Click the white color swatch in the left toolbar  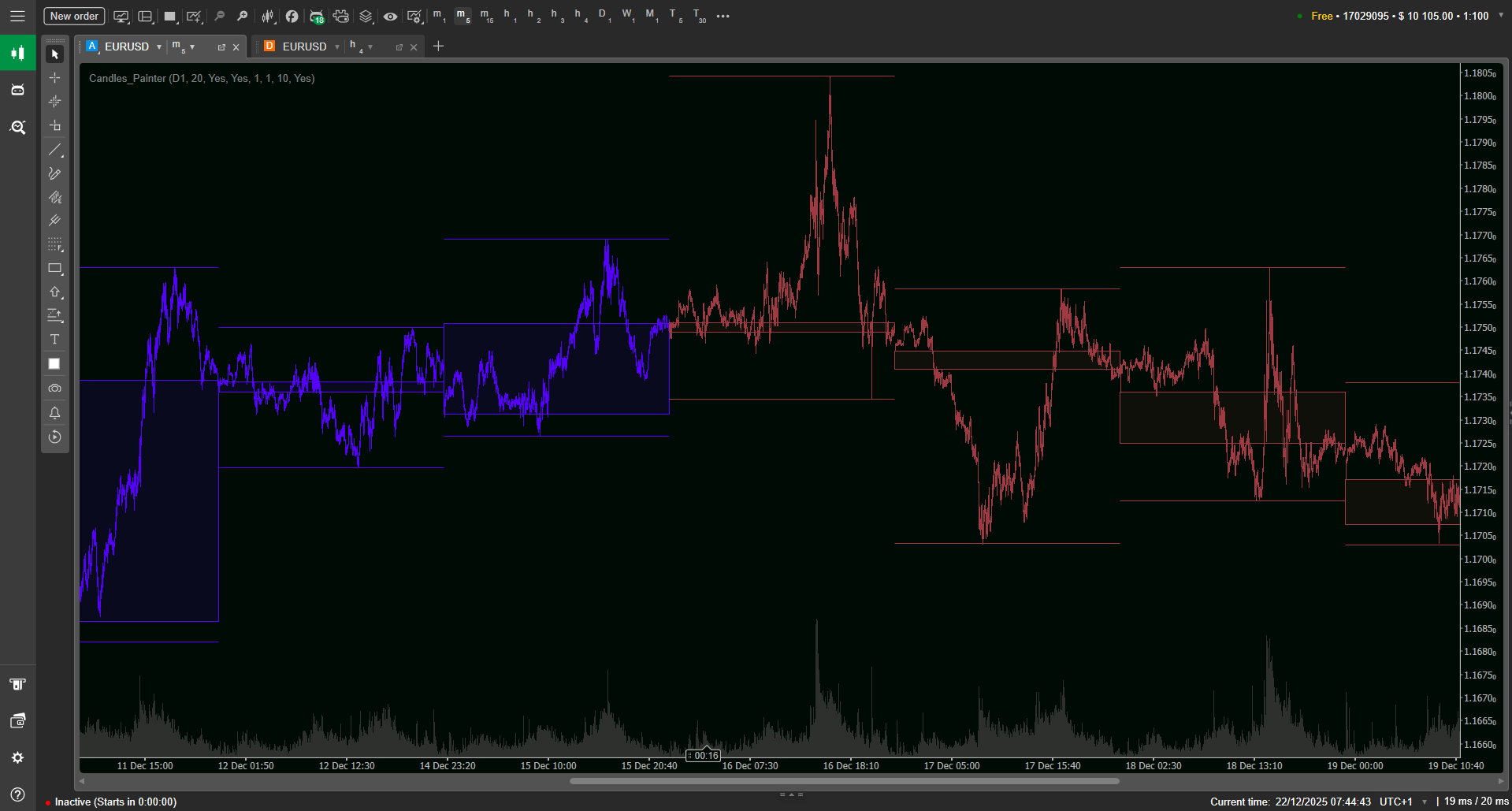54,363
